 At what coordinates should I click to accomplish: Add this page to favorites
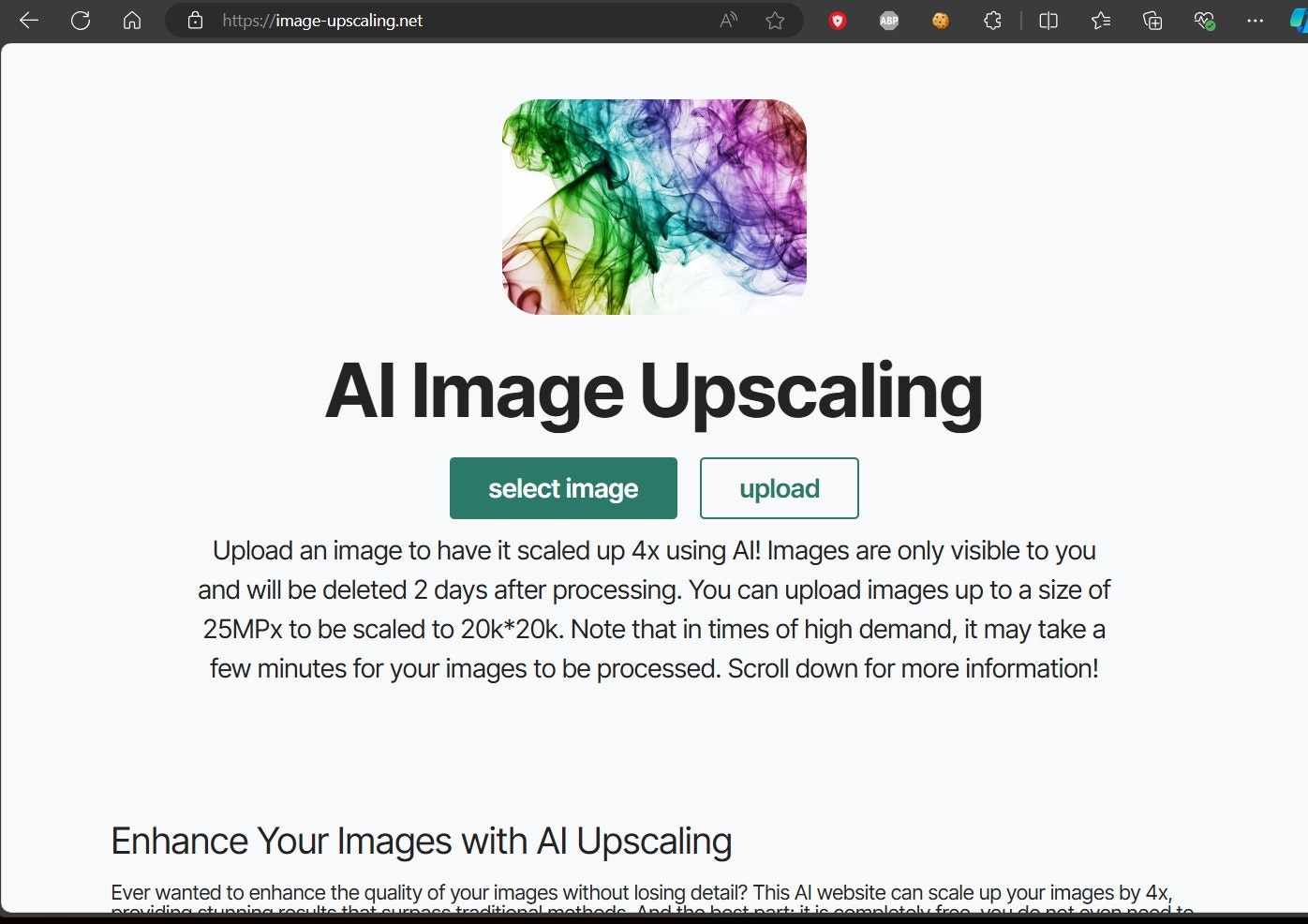[x=775, y=20]
